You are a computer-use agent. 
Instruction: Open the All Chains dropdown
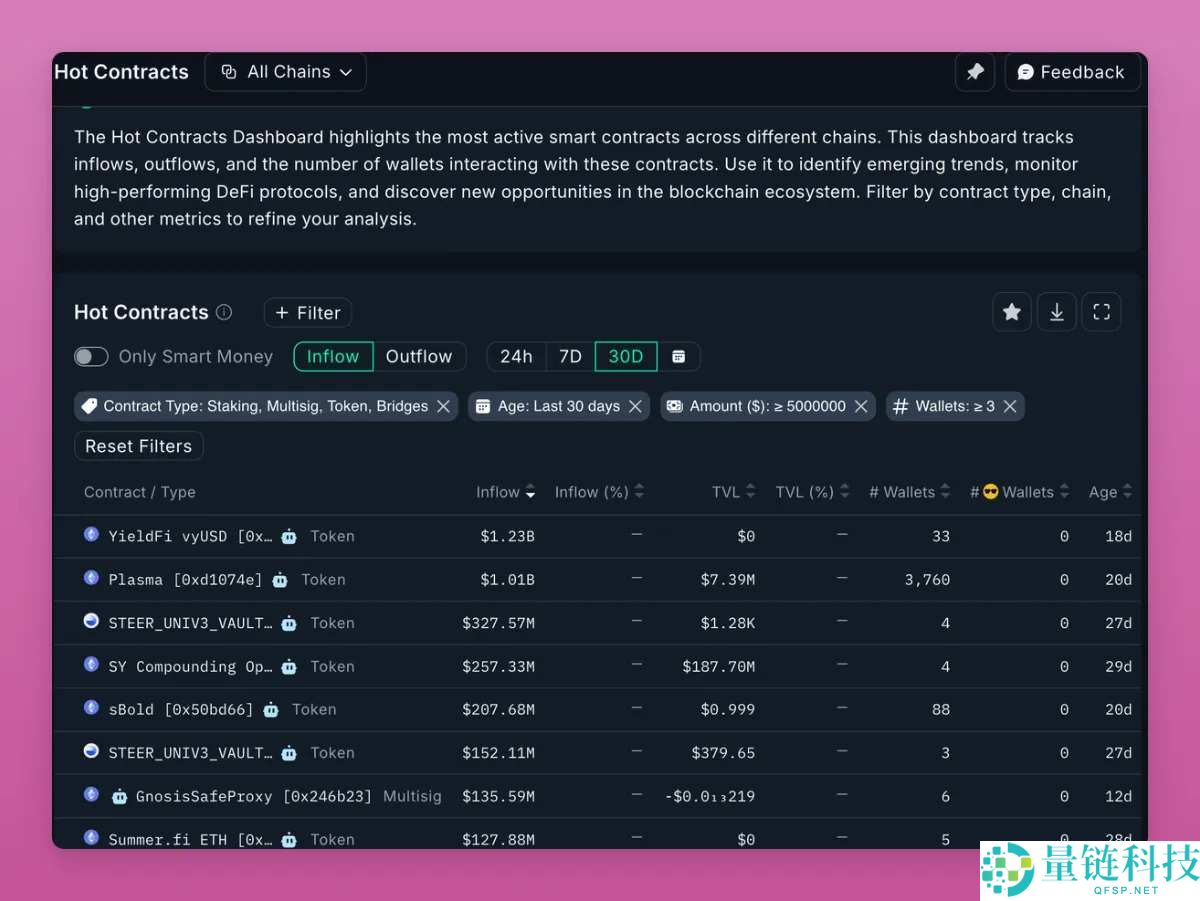[x=286, y=72]
